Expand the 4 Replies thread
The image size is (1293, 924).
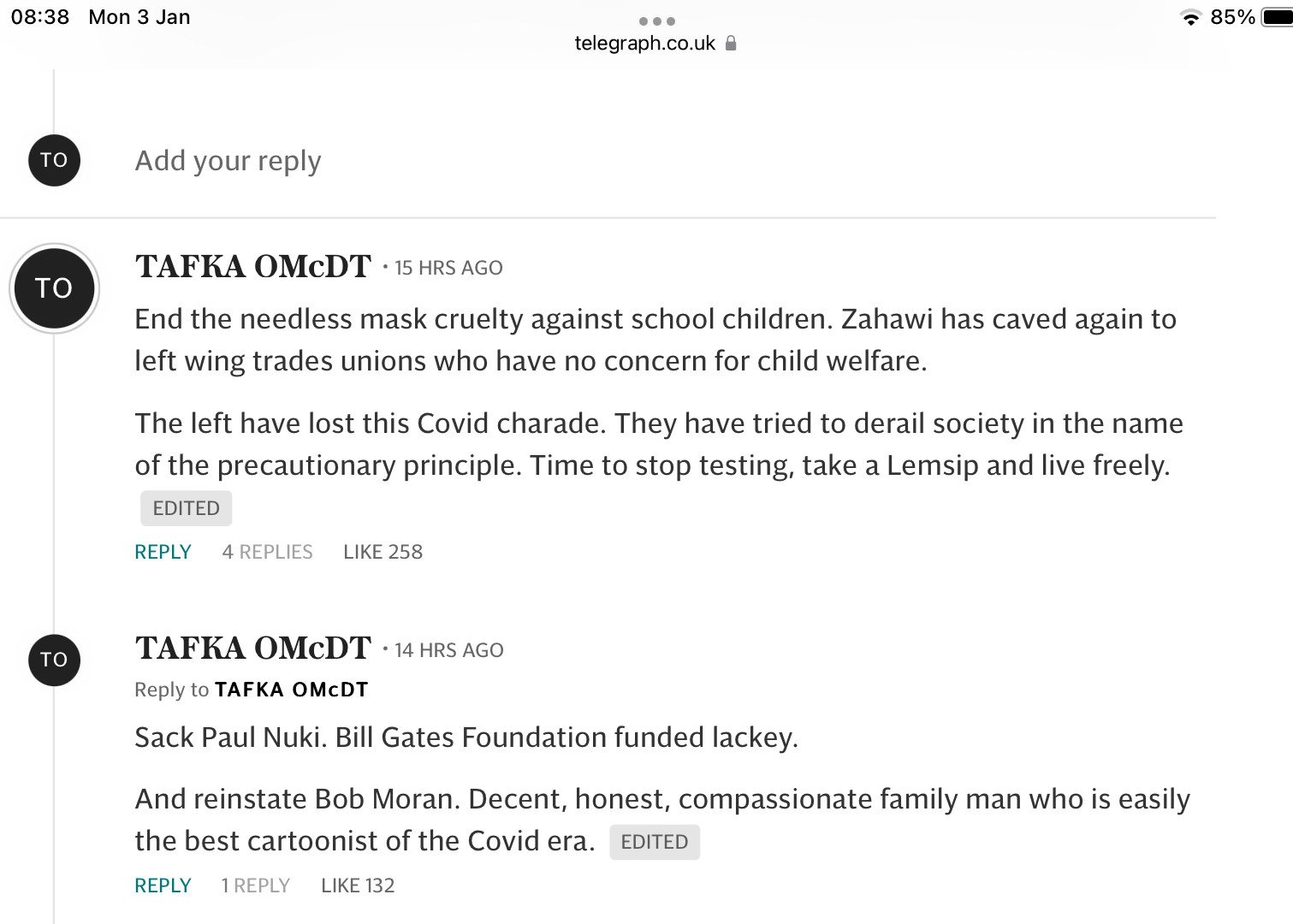267,552
